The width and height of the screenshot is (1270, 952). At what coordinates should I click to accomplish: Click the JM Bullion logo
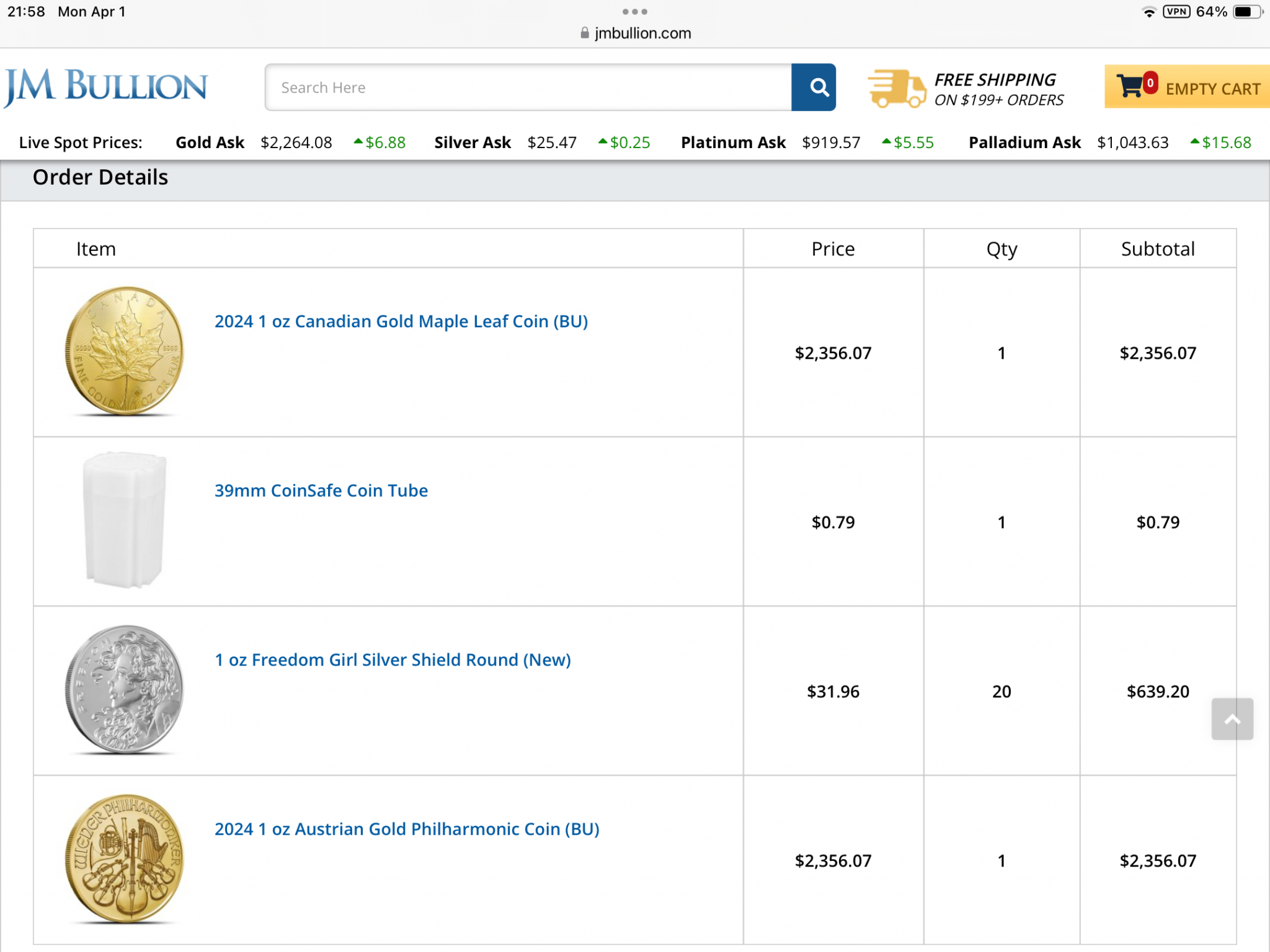click(105, 87)
